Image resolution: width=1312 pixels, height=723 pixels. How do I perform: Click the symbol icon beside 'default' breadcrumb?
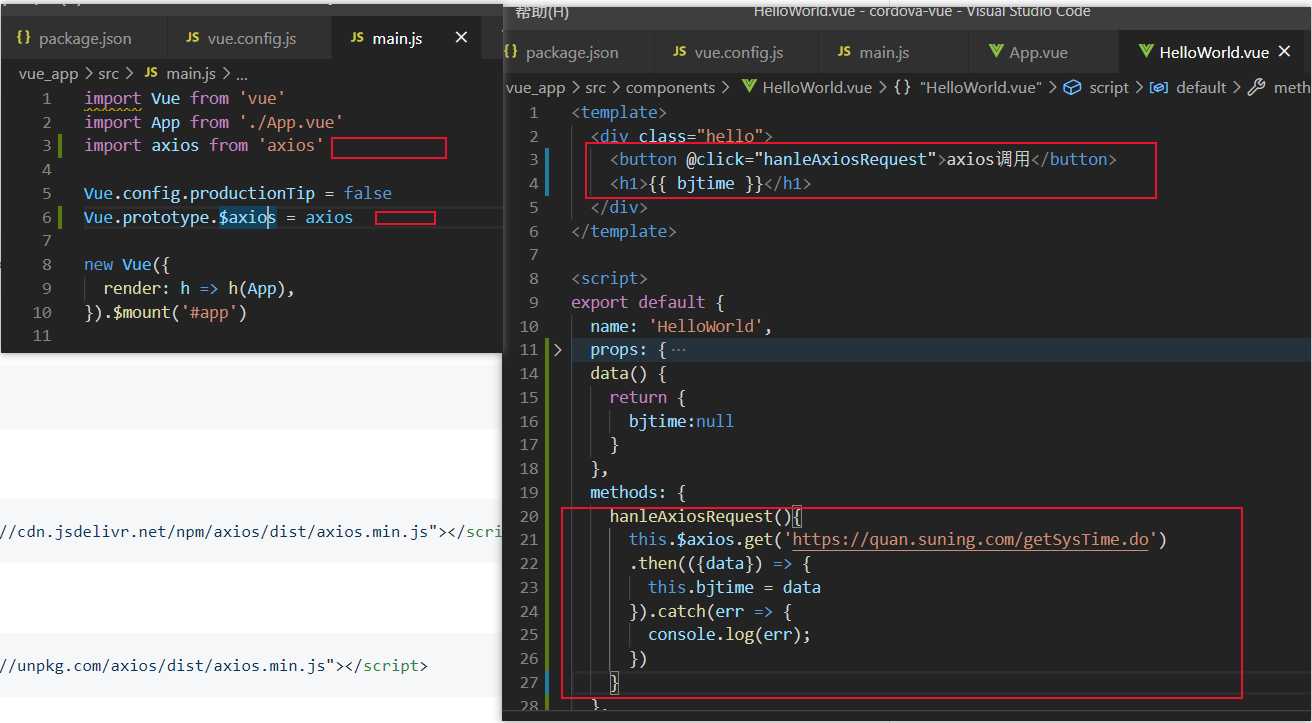point(1159,88)
